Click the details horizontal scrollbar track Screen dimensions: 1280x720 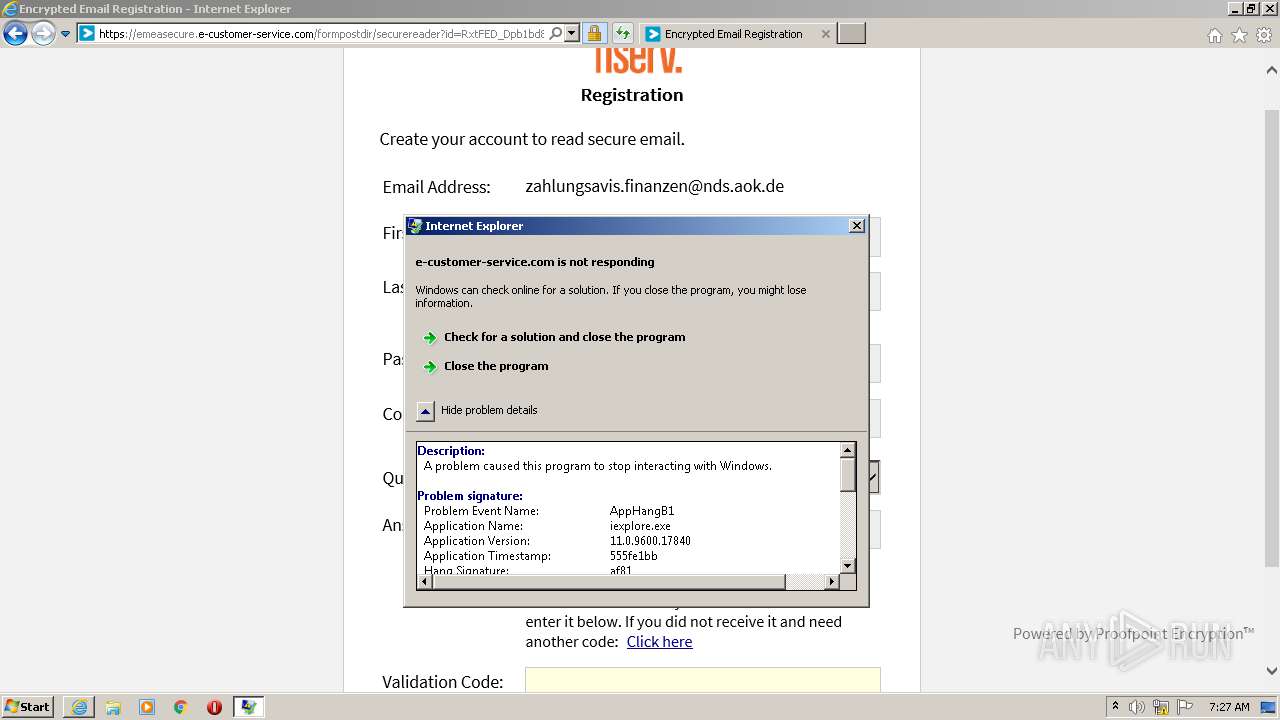coord(805,582)
